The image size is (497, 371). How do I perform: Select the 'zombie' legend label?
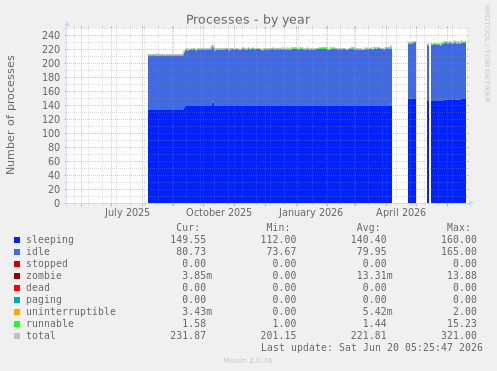(x=44, y=275)
